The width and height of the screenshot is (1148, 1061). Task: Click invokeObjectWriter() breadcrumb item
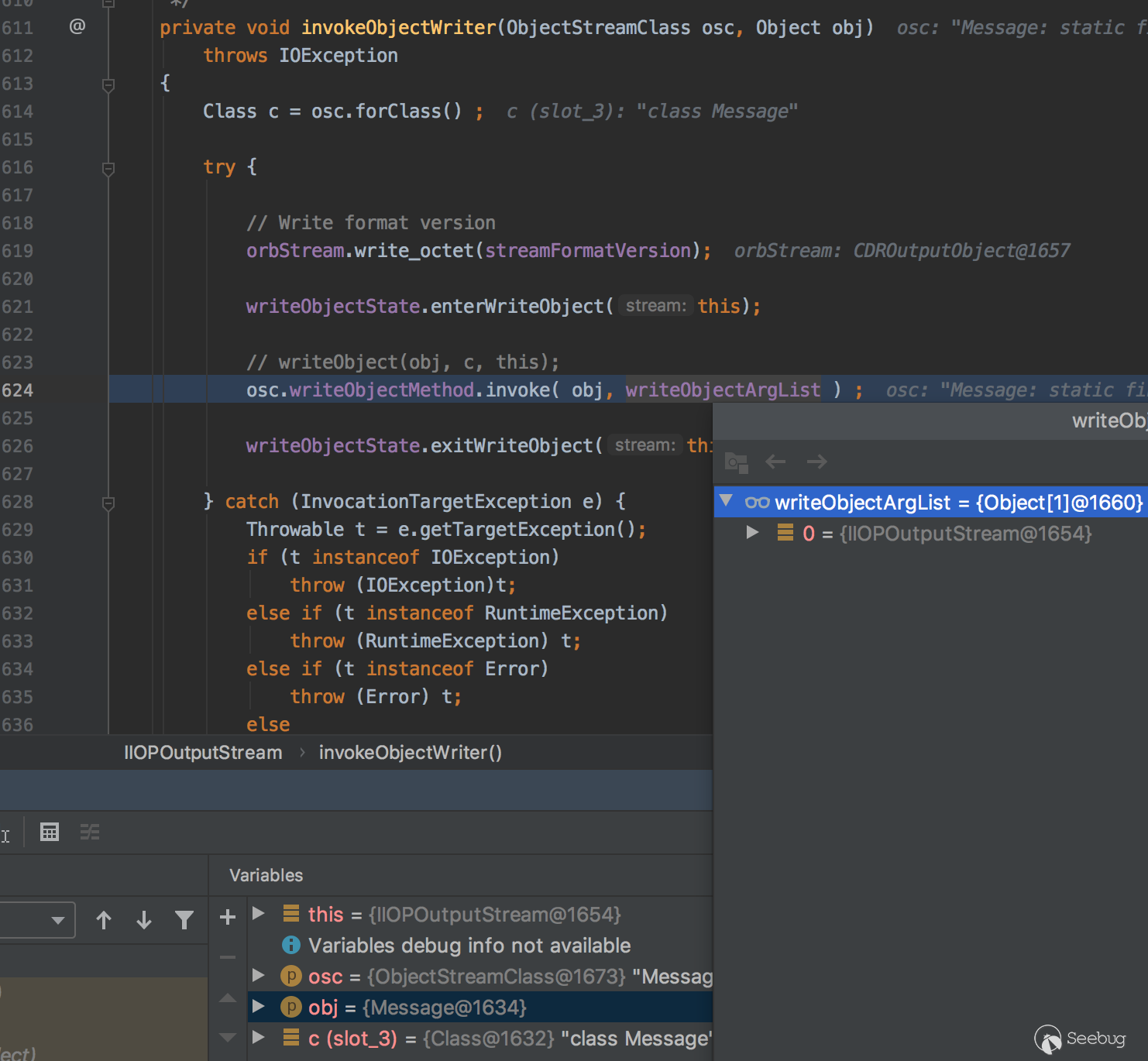click(x=410, y=753)
